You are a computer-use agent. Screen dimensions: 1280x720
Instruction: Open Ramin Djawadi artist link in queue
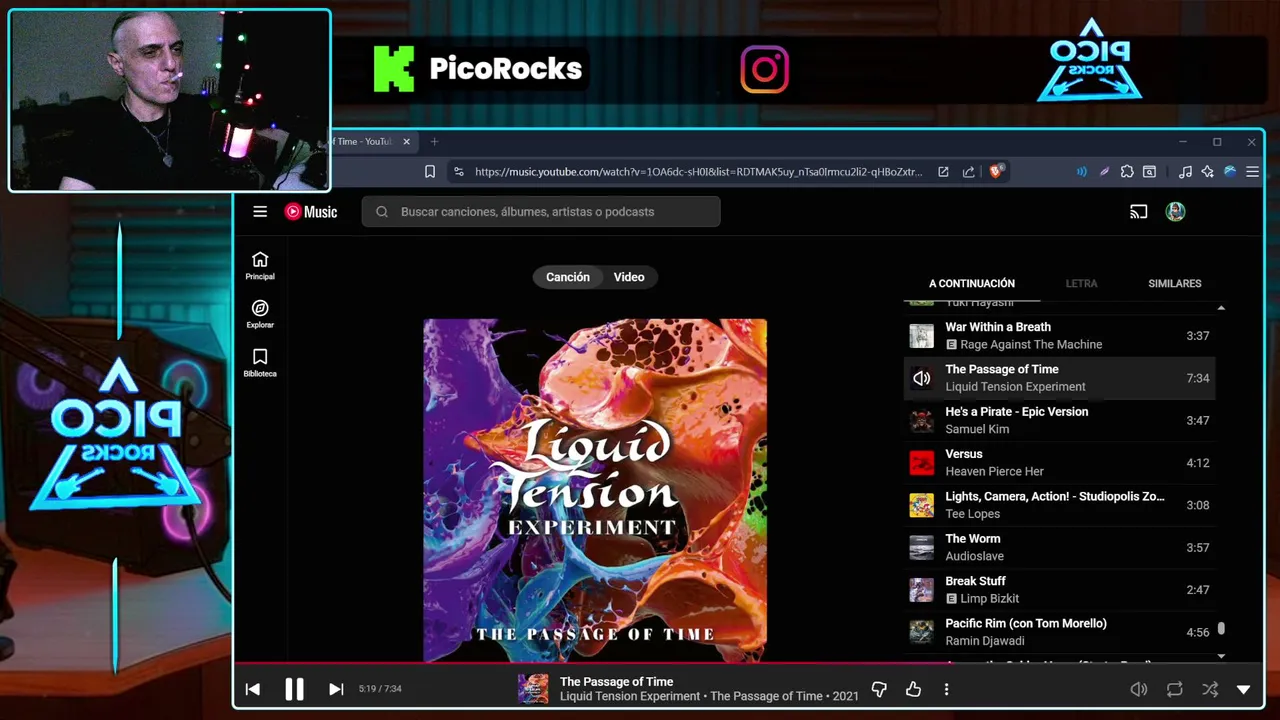point(985,641)
